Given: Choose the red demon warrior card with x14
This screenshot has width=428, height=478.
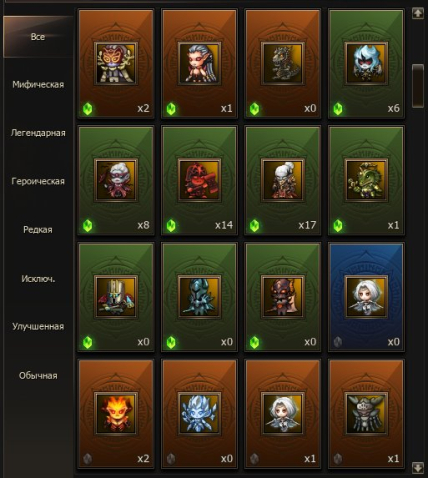Looking at the screenshot, I should (x=199, y=180).
